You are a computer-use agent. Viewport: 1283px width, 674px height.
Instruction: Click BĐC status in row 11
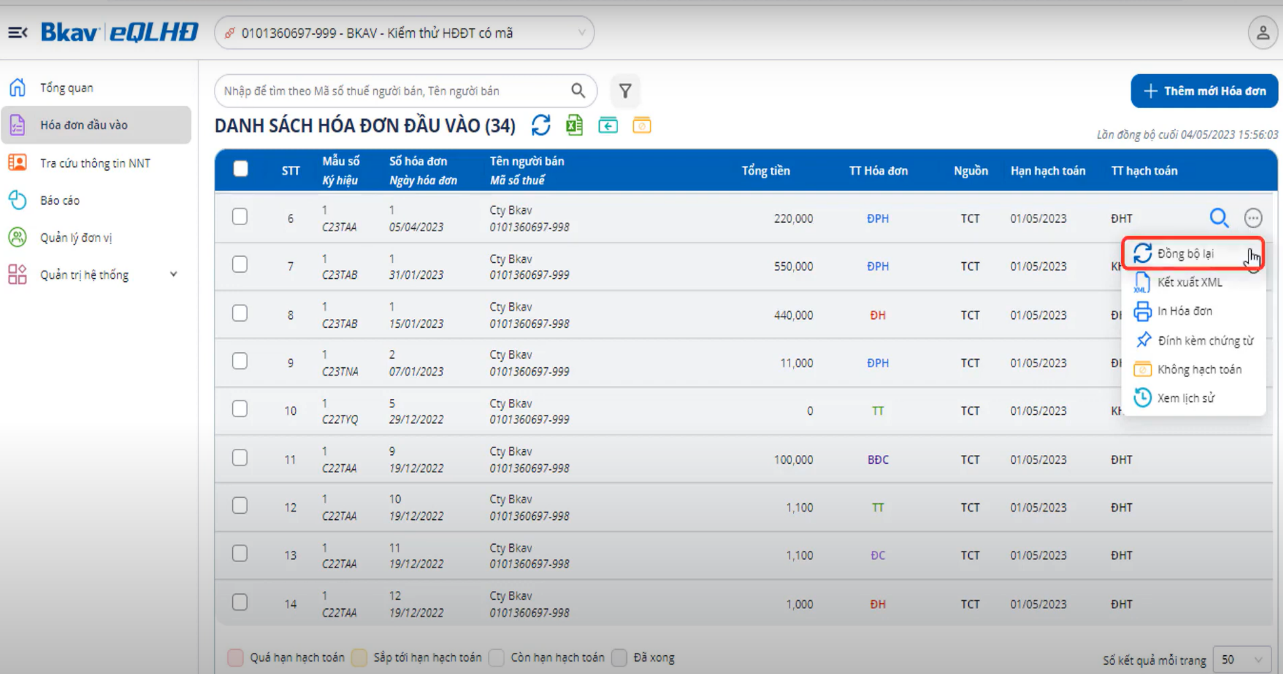click(878, 460)
